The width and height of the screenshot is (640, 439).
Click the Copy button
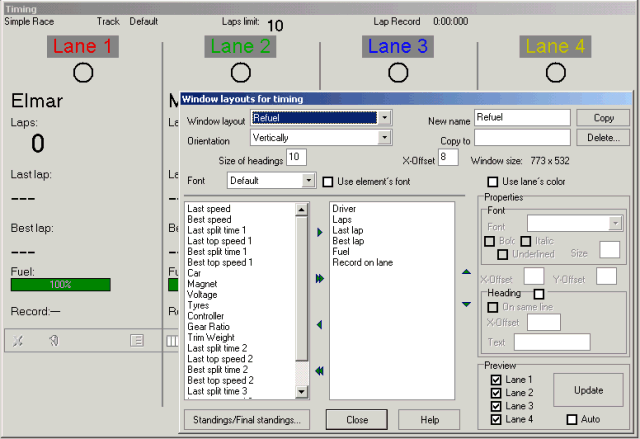[603, 118]
